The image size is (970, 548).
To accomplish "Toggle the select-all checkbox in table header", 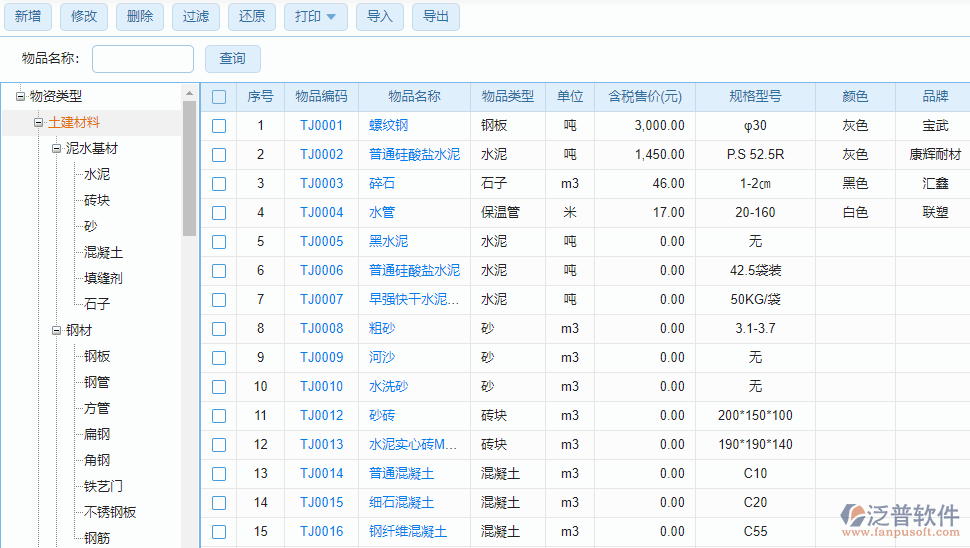I will click(x=219, y=97).
